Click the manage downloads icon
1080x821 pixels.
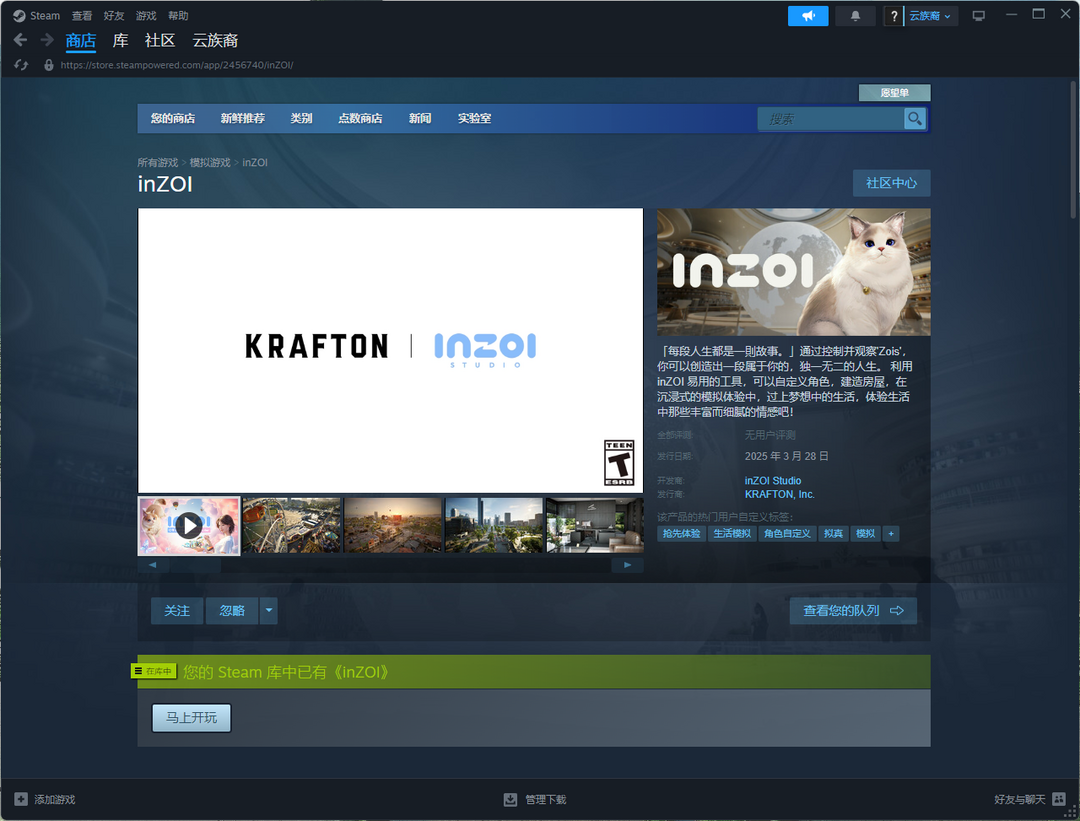510,799
